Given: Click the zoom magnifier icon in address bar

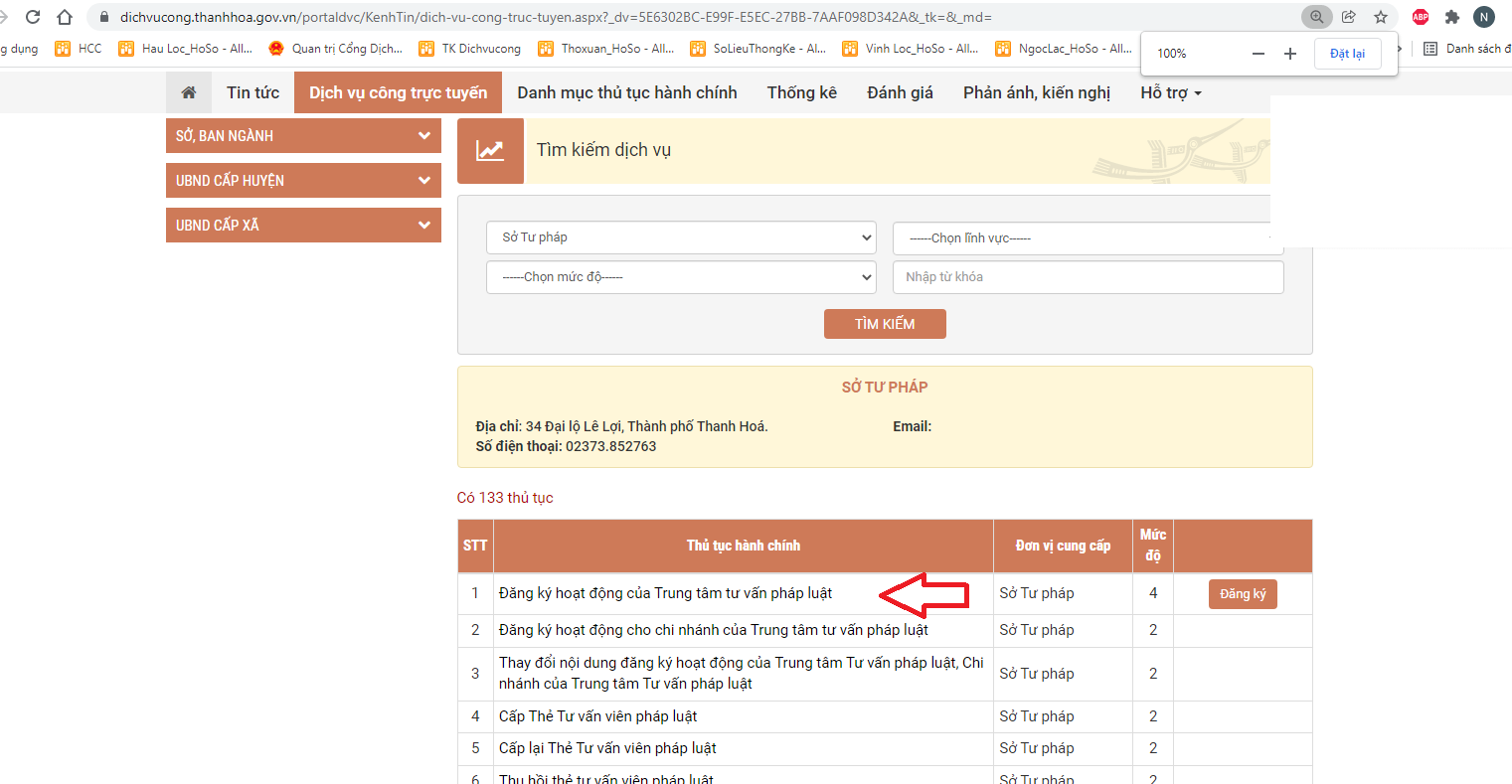Looking at the screenshot, I should pos(1316,17).
